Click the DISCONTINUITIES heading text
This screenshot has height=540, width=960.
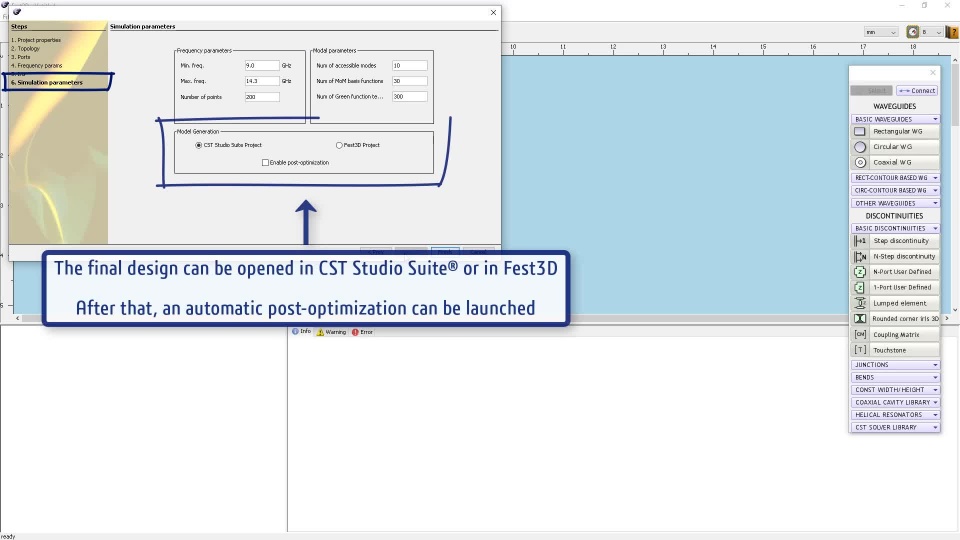click(x=894, y=216)
